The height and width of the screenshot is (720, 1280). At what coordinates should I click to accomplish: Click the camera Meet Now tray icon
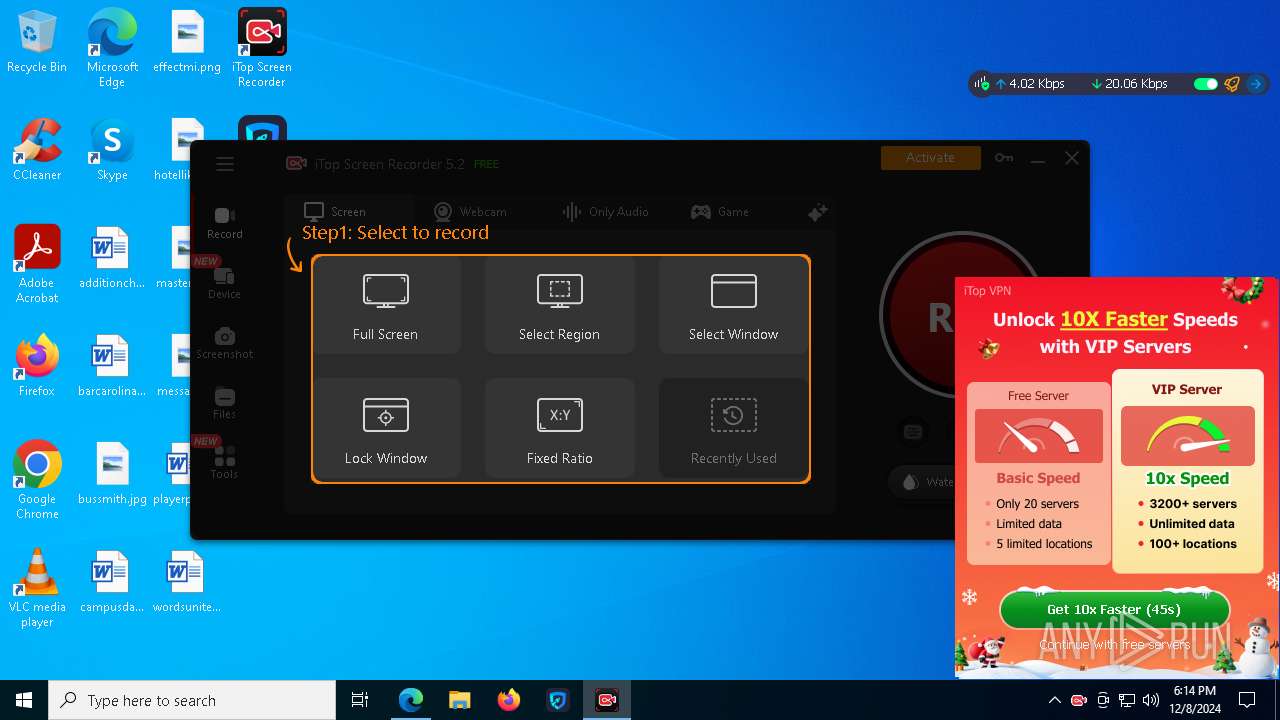click(1103, 700)
